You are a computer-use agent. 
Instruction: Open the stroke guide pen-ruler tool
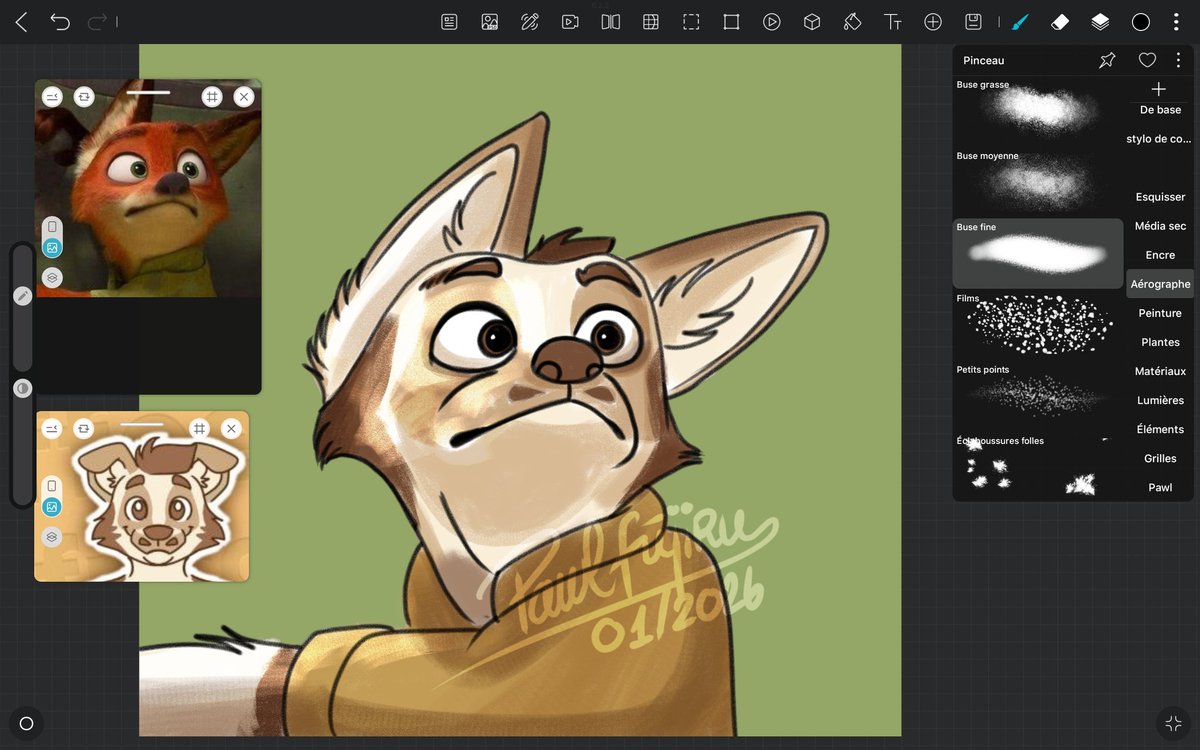(530, 22)
